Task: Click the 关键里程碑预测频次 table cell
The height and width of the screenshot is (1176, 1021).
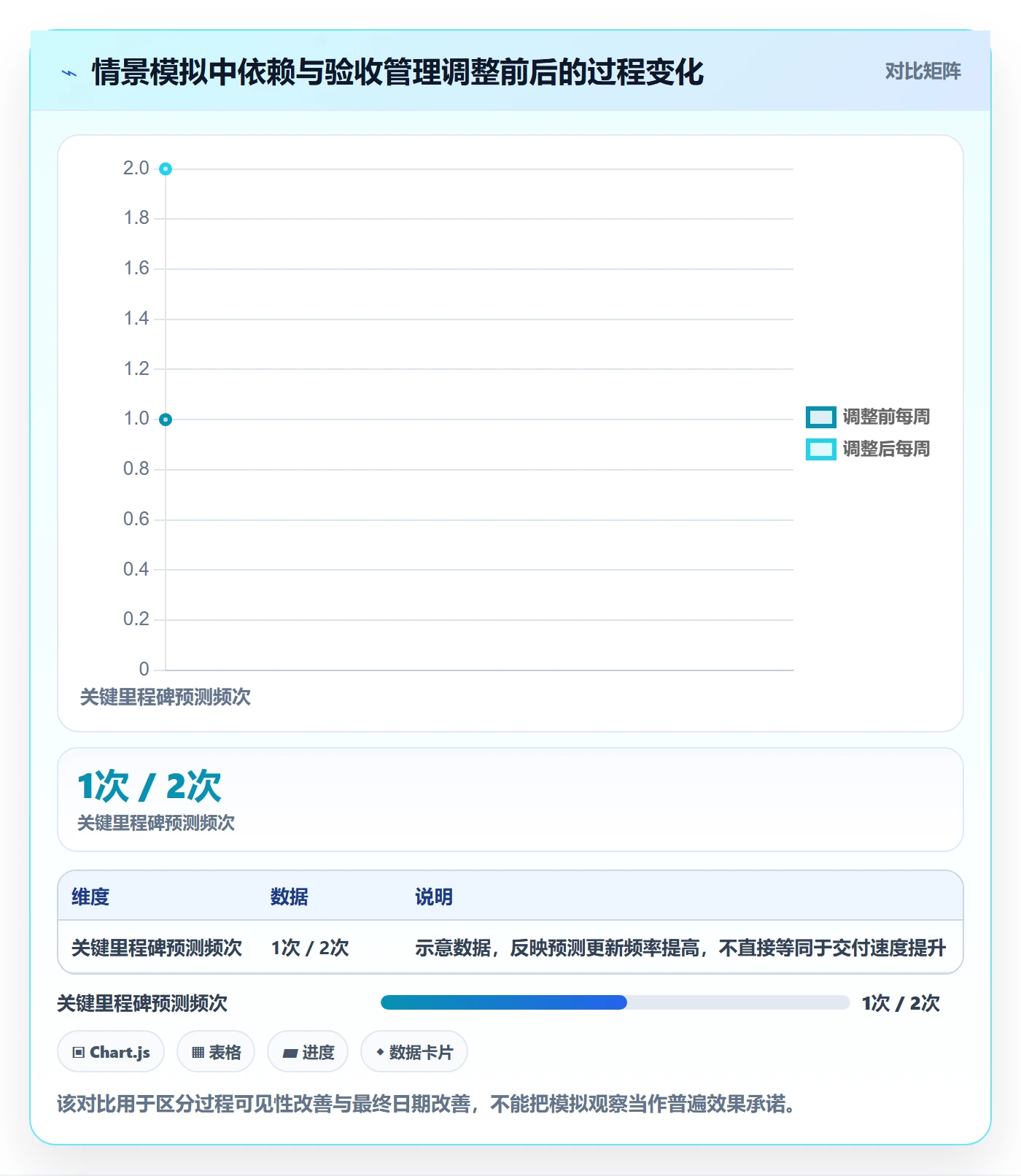Action: [157, 948]
